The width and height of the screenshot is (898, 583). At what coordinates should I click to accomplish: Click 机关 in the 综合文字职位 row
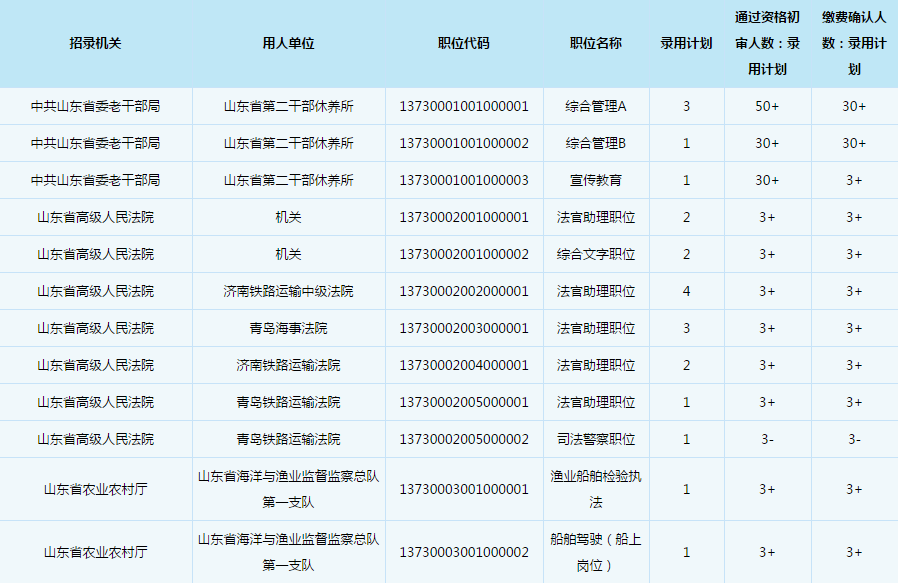tap(289, 254)
